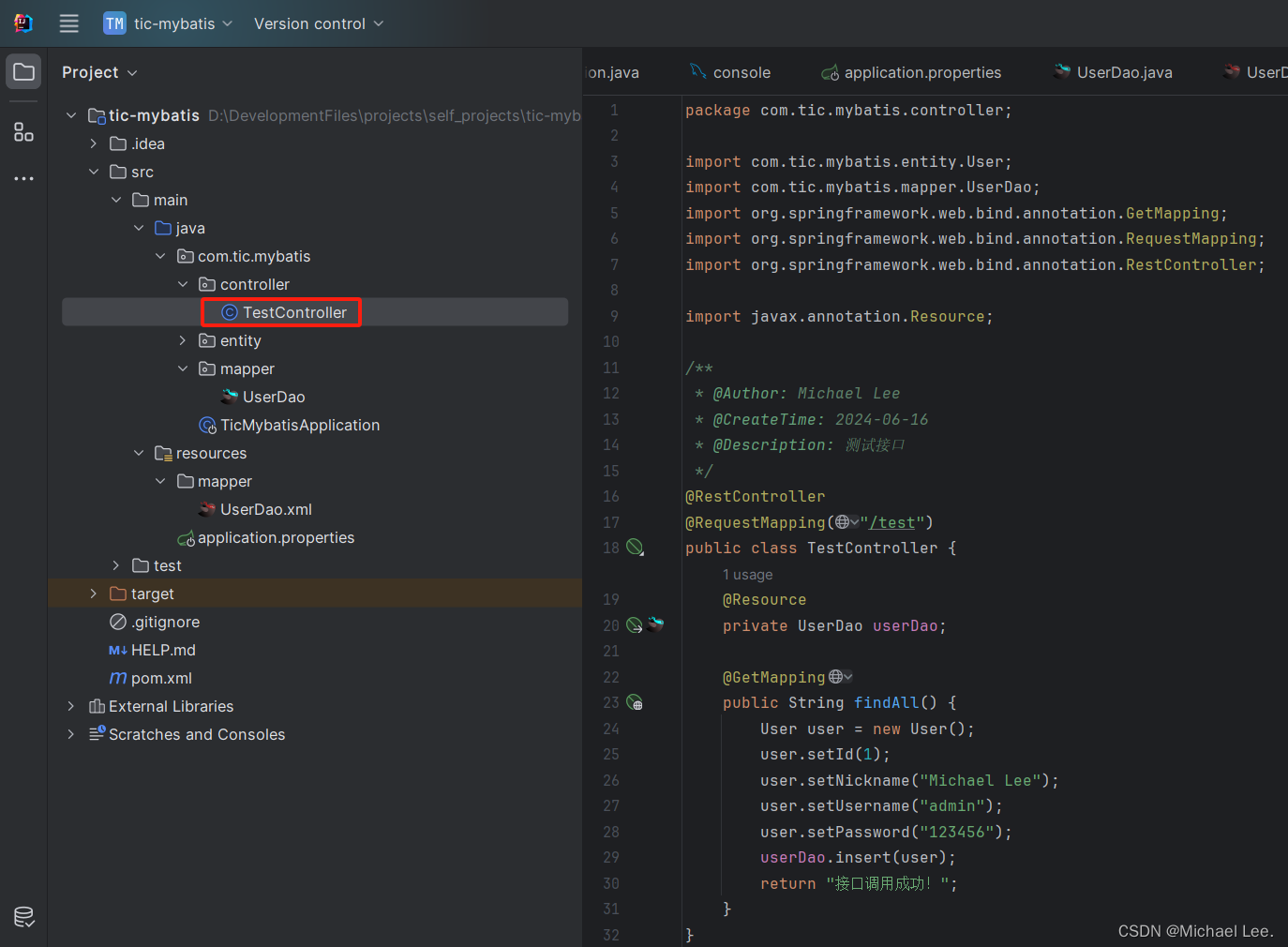Collapse the resources folder
The width and height of the screenshot is (1288, 947).
click(139, 453)
